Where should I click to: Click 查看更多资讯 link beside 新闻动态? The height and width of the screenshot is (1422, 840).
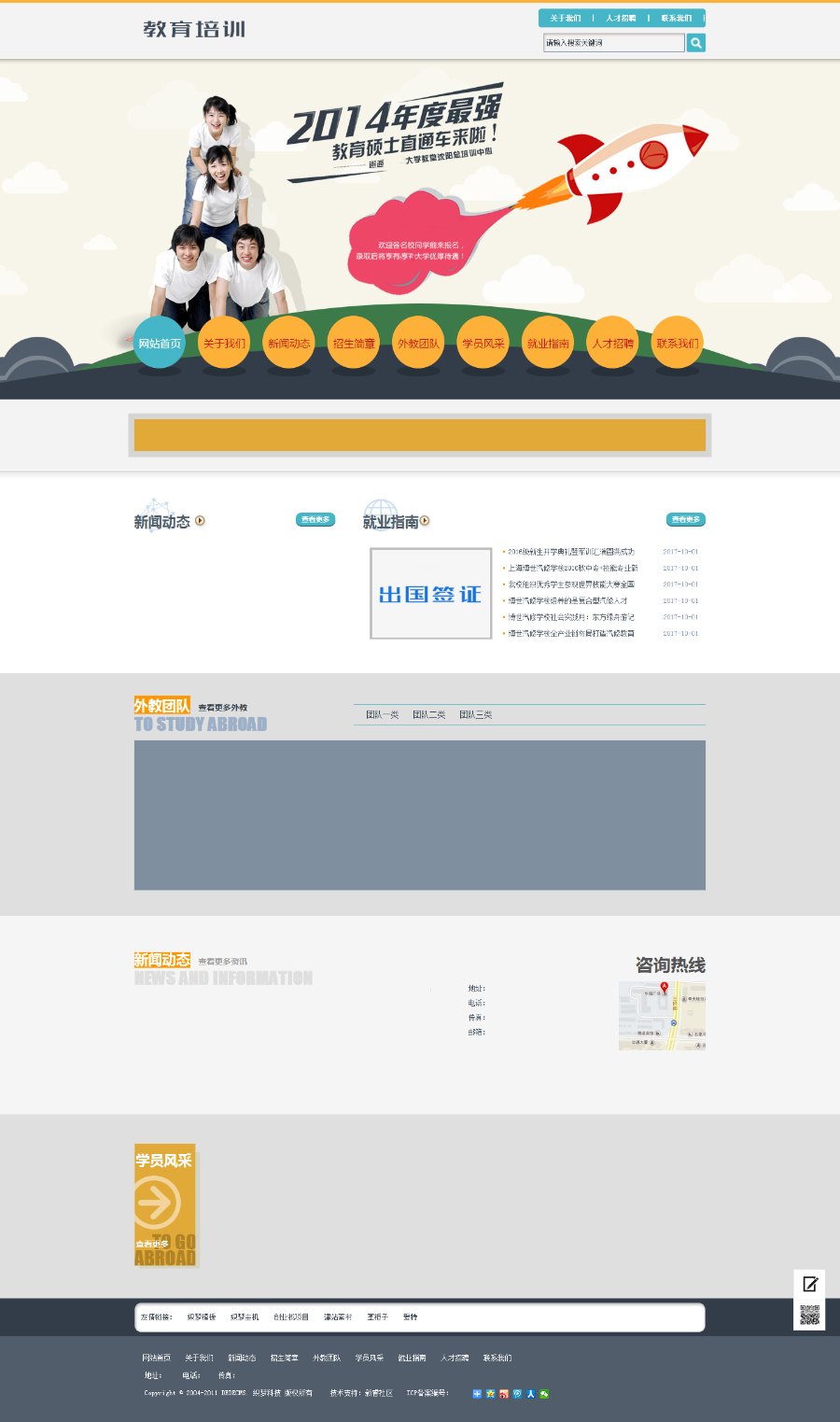[222, 961]
